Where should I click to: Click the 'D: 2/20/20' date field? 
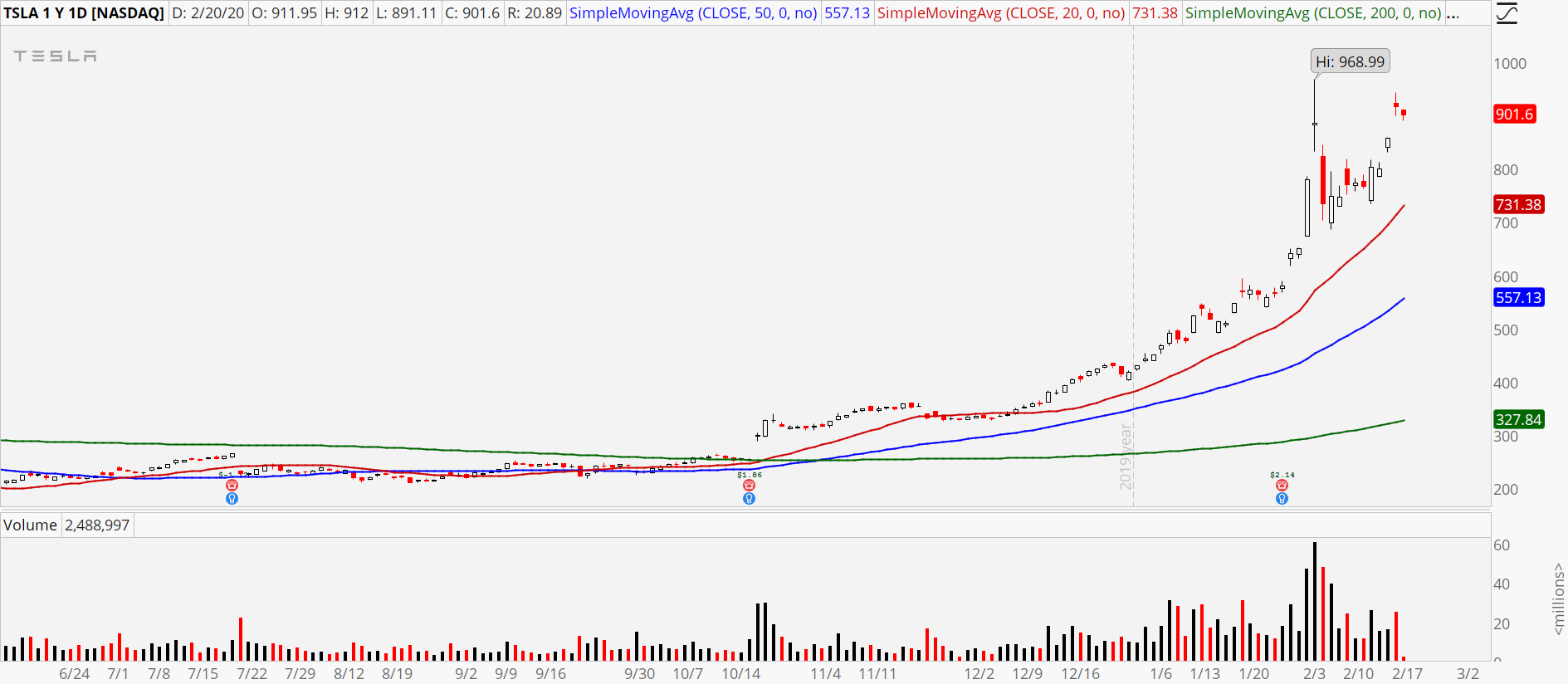[208, 13]
